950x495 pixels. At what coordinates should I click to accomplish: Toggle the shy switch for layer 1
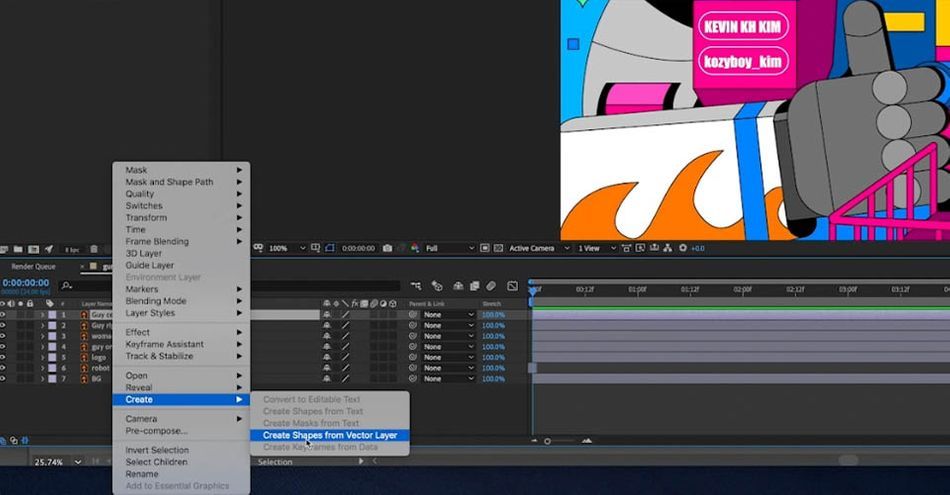click(327, 315)
